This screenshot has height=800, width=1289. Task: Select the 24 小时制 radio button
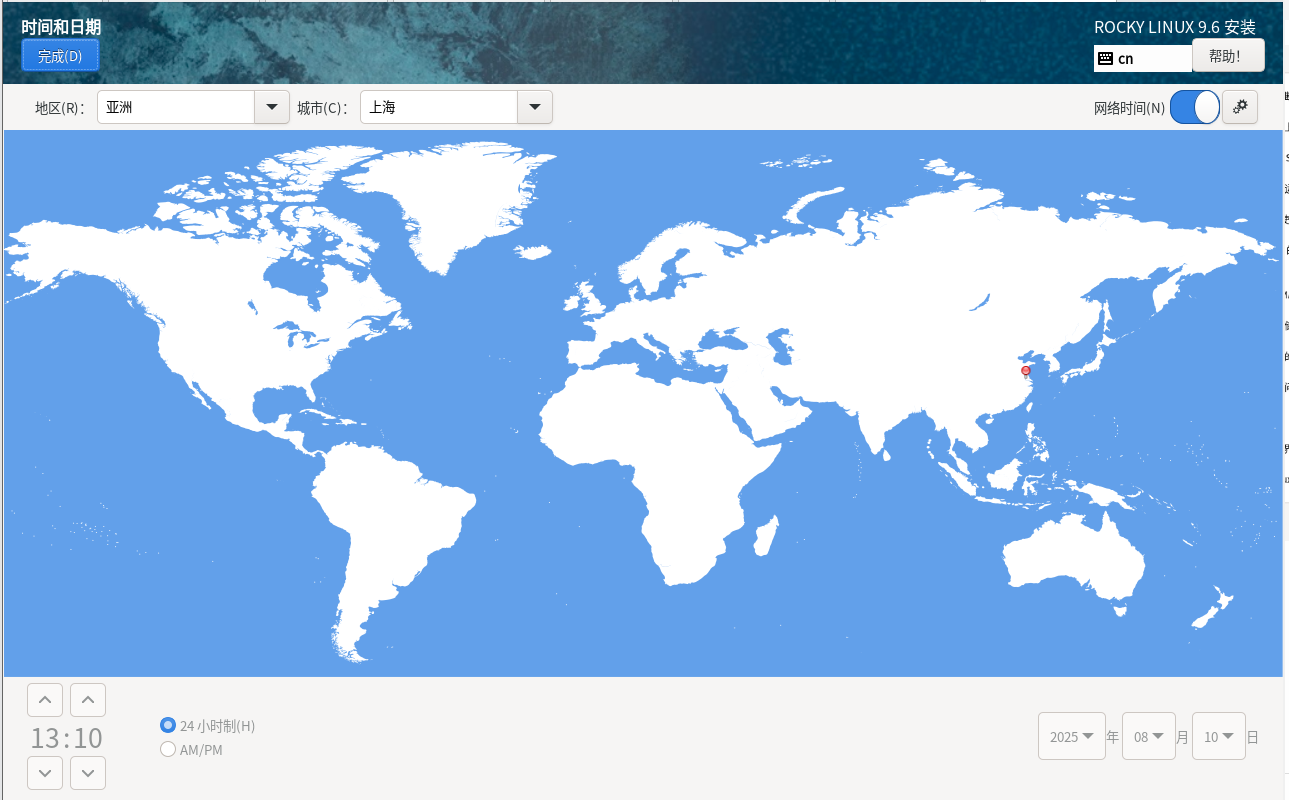pos(168,725)
